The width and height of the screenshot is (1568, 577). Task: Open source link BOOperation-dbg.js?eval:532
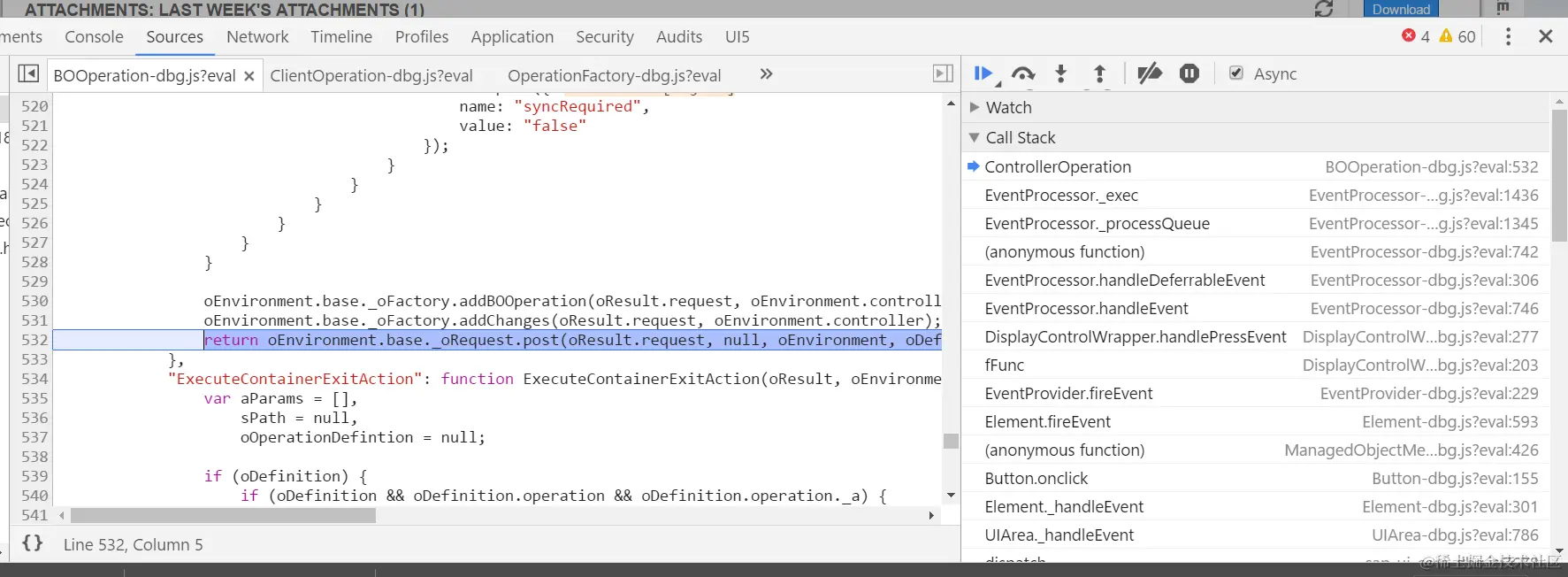[x=1432, y=167]
